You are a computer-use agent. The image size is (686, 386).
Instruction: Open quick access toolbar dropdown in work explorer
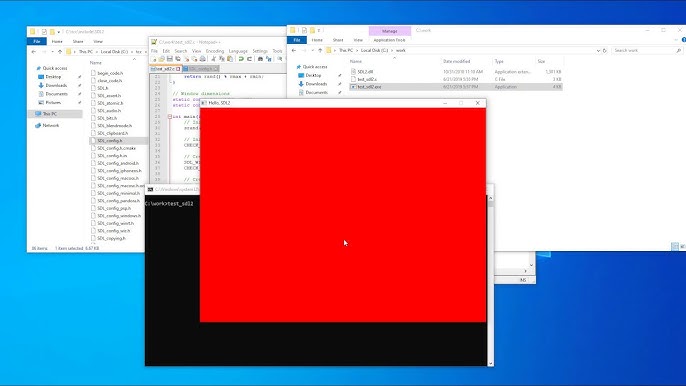[319, 30]
